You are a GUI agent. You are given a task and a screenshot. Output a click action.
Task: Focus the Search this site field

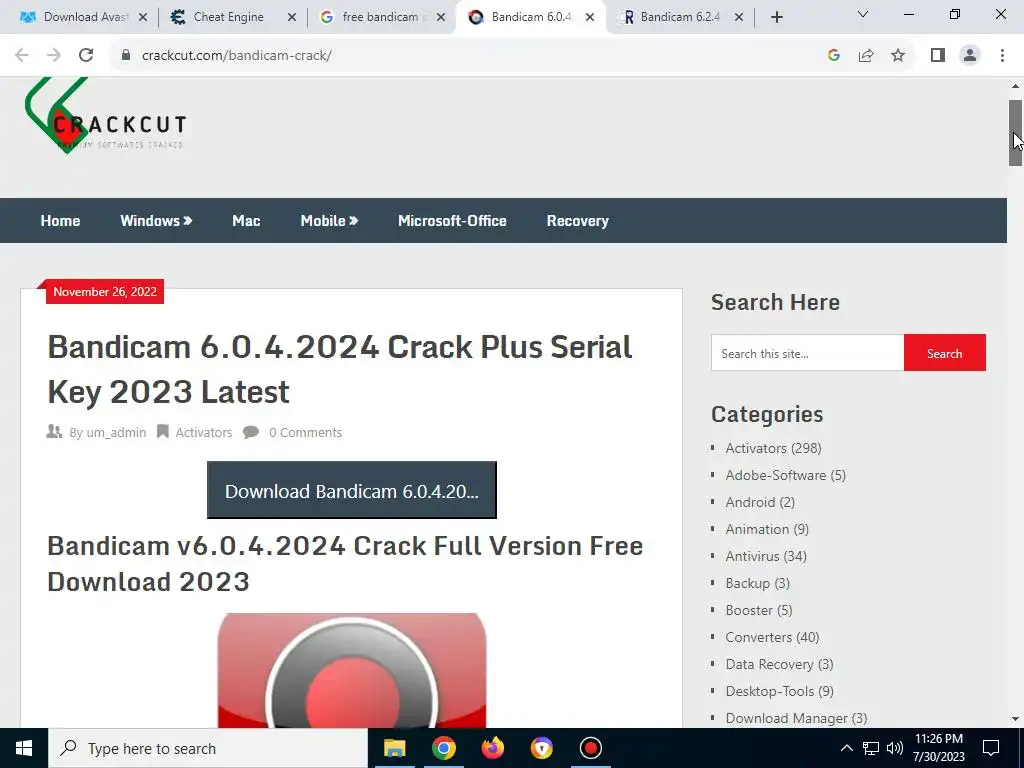(807, 353)
